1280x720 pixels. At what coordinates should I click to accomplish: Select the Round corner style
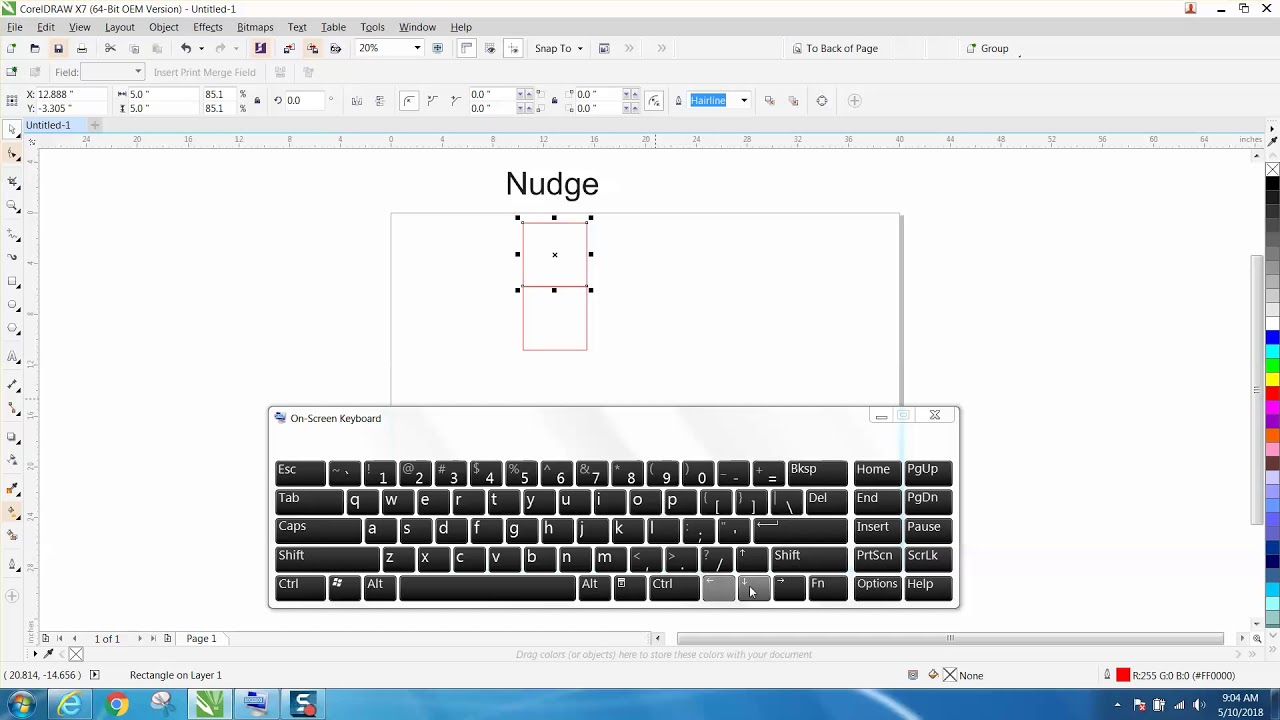click(409, 100)
